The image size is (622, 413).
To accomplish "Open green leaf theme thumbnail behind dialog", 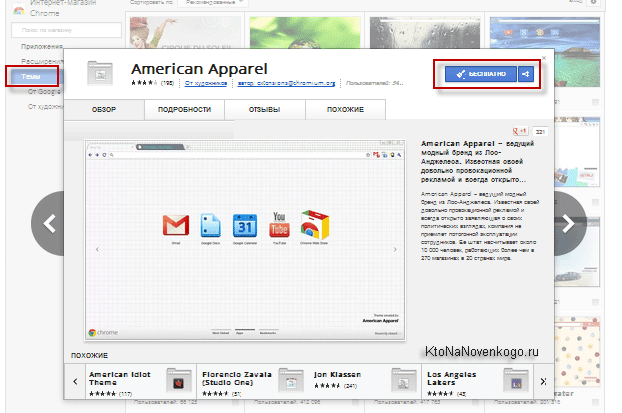I will pyautogui.click(x=305, y=33).
